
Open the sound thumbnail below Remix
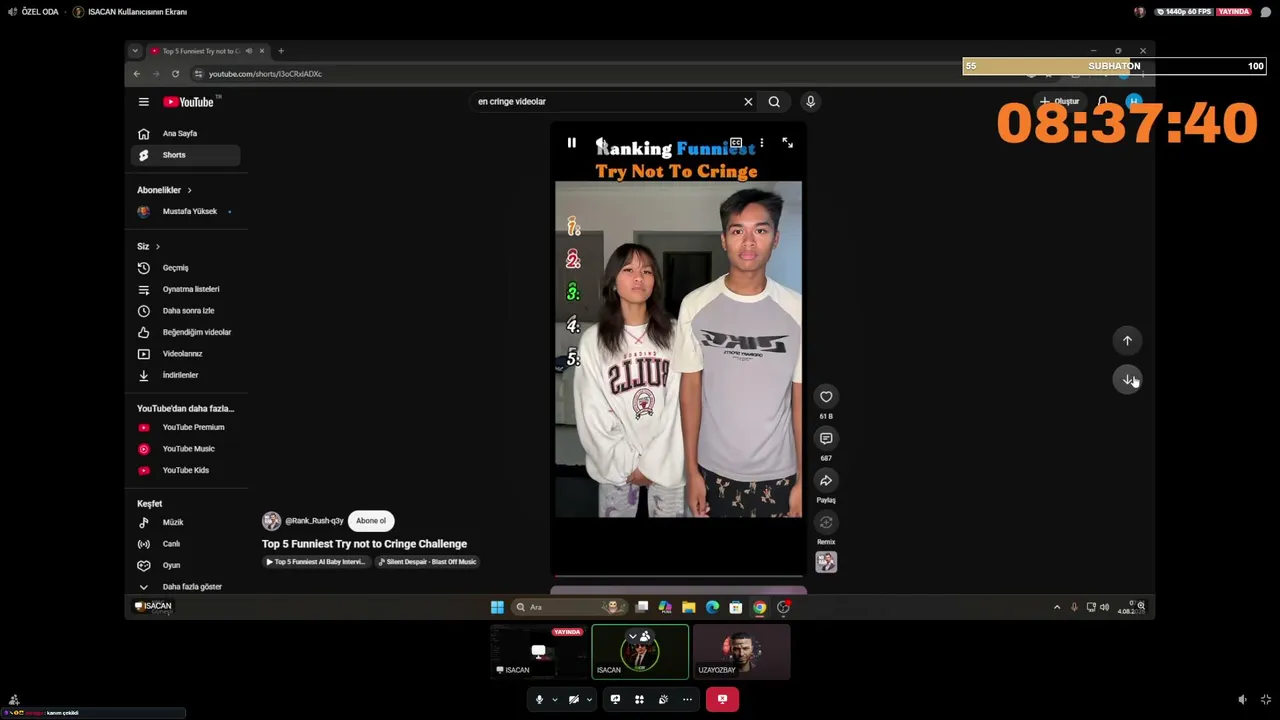pyautogui.click(x=826, y=563)
